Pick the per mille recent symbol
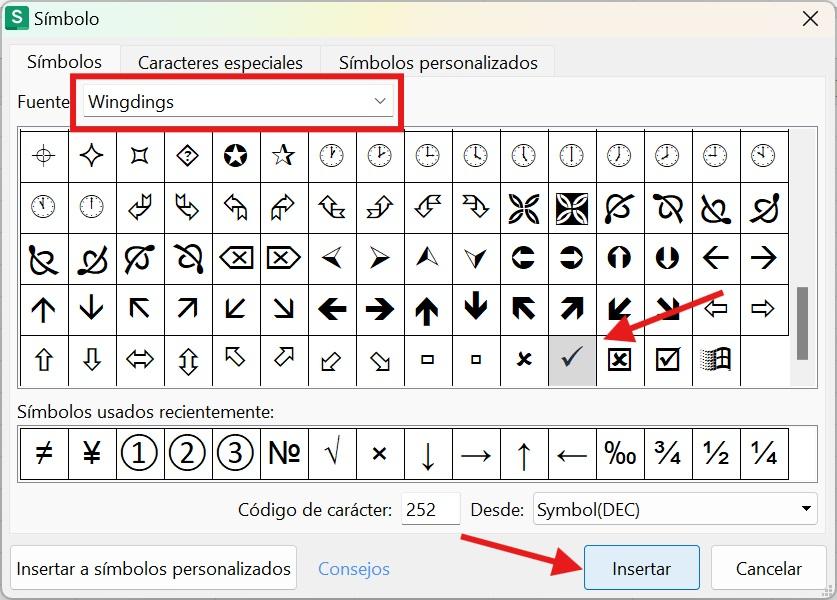837x600 pixels. [620, 454]
